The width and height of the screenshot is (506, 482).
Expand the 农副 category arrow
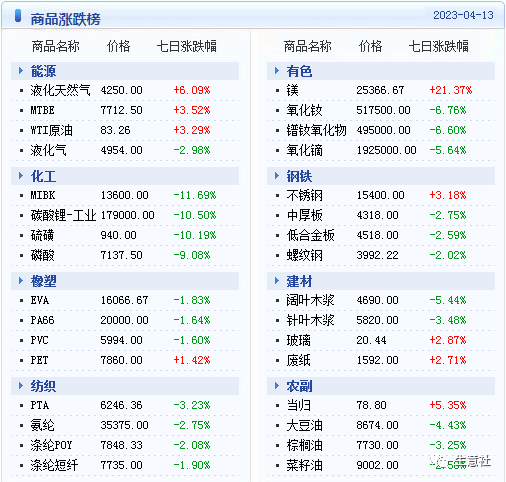point(277,386)
